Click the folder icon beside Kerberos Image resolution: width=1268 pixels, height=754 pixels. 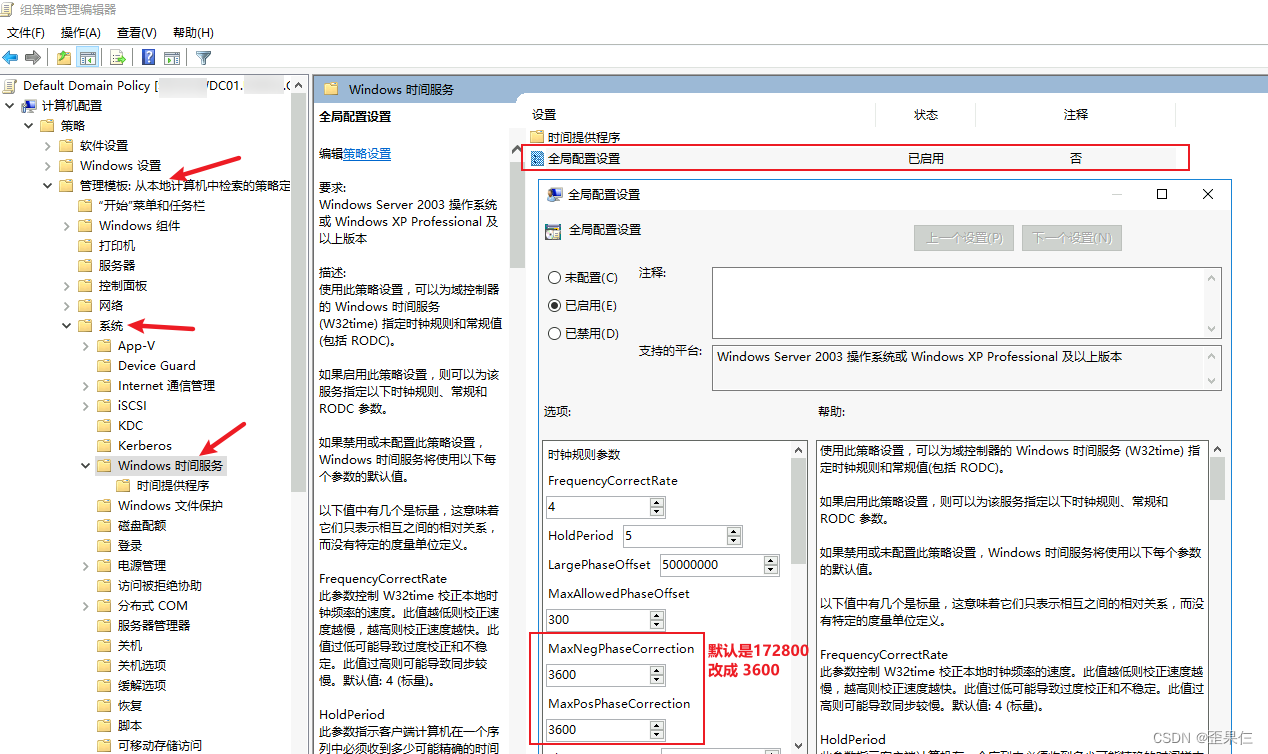pos(104,446)
